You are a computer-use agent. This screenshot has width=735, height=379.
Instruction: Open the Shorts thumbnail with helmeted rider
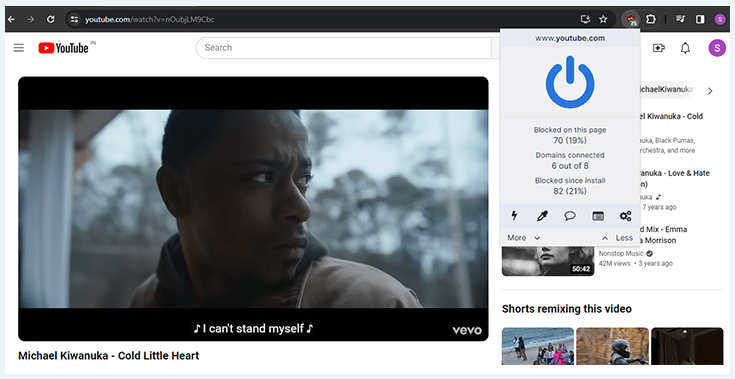point(613,346)
